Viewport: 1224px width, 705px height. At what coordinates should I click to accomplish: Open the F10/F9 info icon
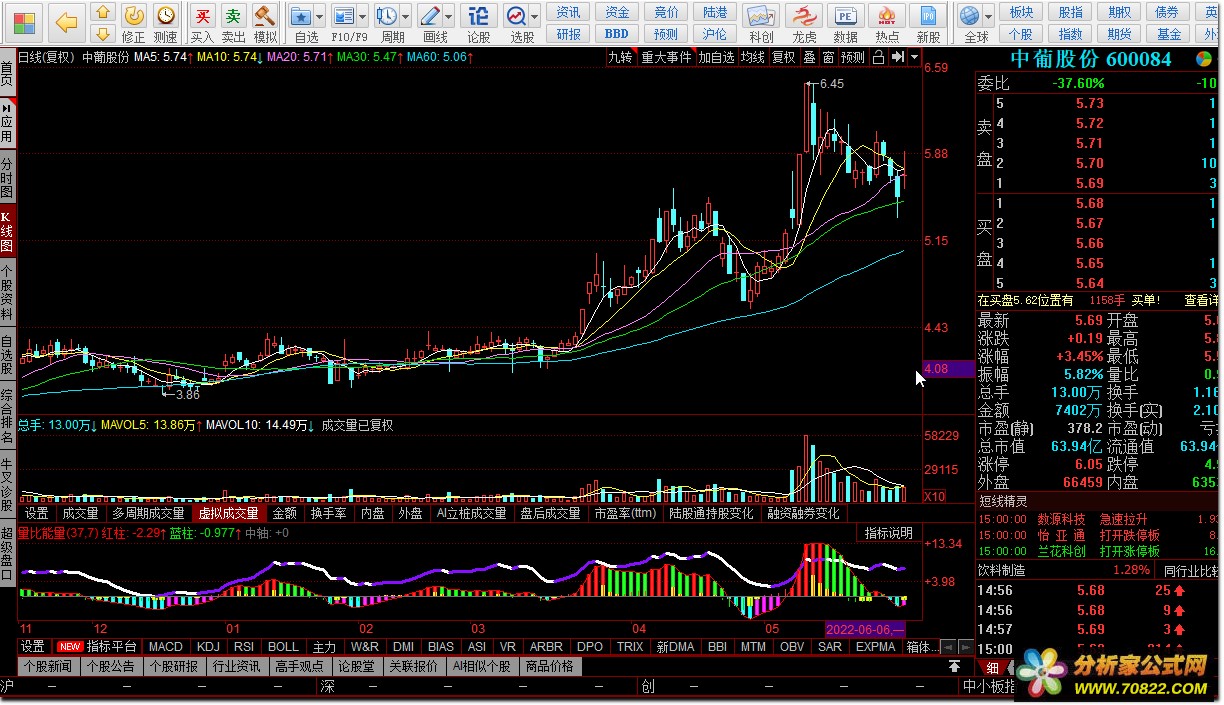point(344,16)
